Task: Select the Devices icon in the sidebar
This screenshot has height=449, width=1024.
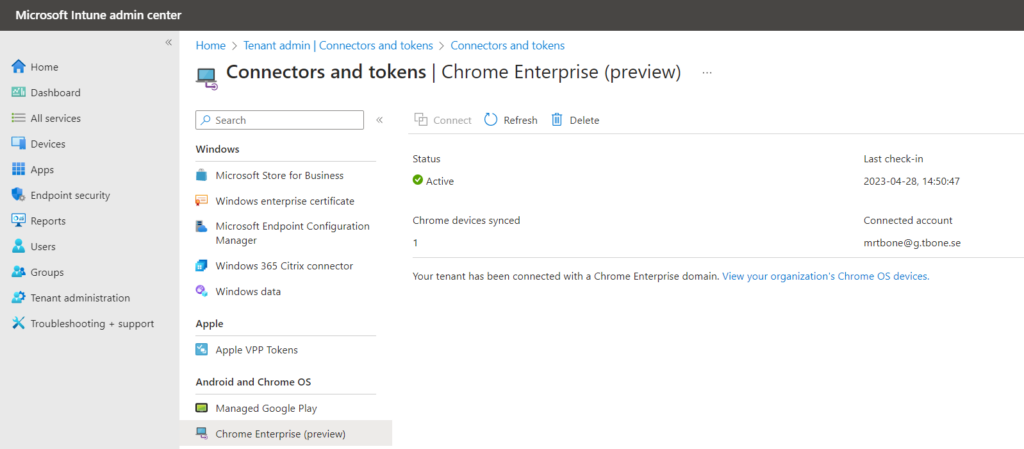Action: point(18,144)
